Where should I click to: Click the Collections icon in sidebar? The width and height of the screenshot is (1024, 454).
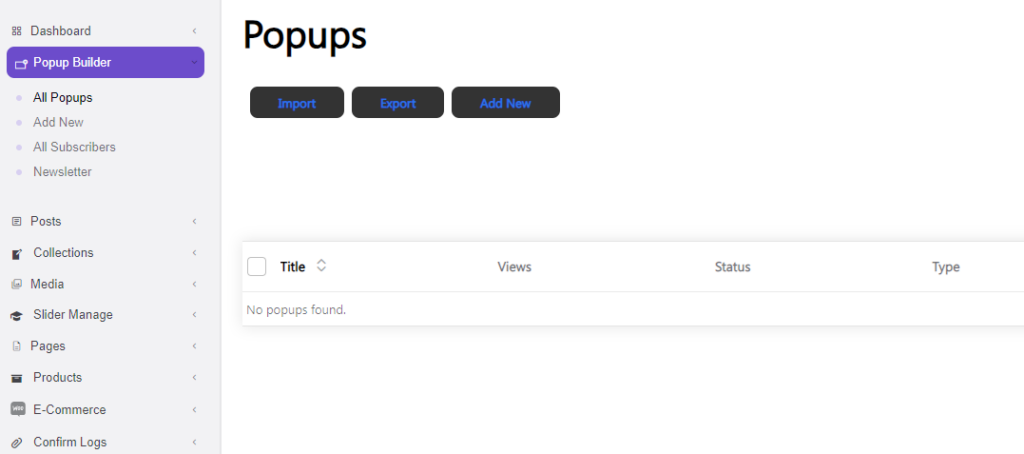(16, 253)
